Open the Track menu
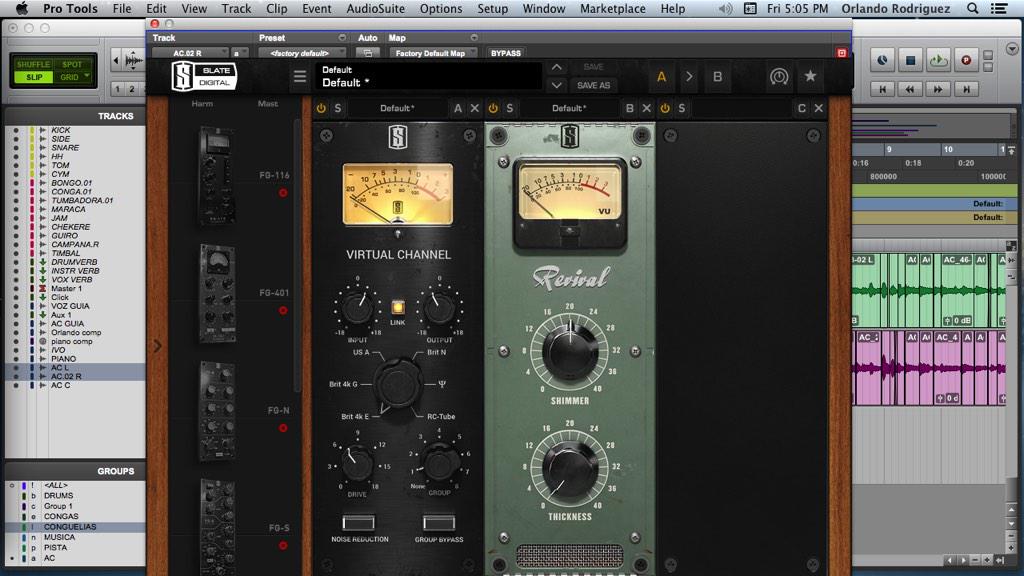The height and width of the screenshot is (576, 1024). pyautogui.click(x=236, y=8)
